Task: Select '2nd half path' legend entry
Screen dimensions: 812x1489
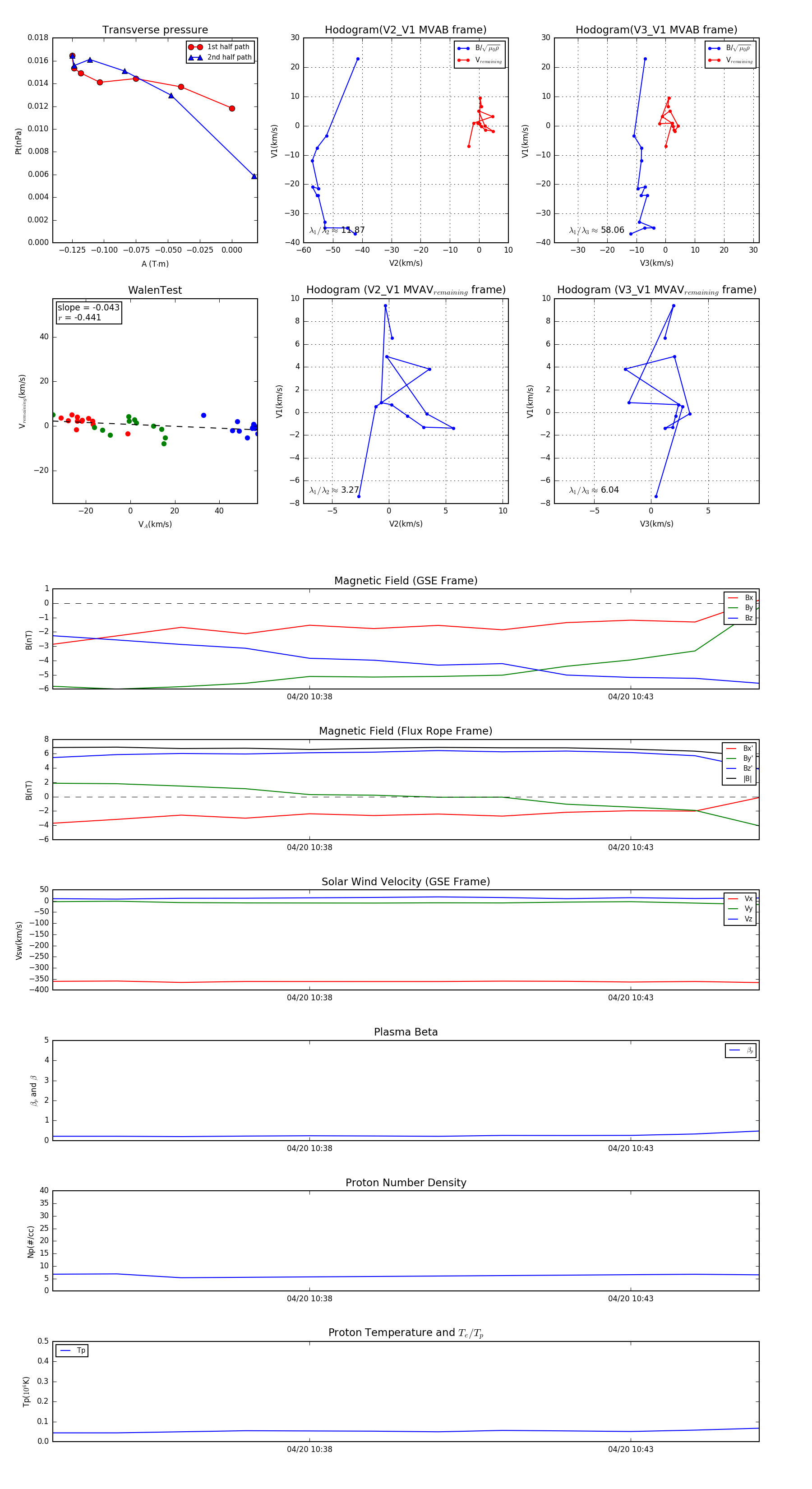Action: coord(220,57)
